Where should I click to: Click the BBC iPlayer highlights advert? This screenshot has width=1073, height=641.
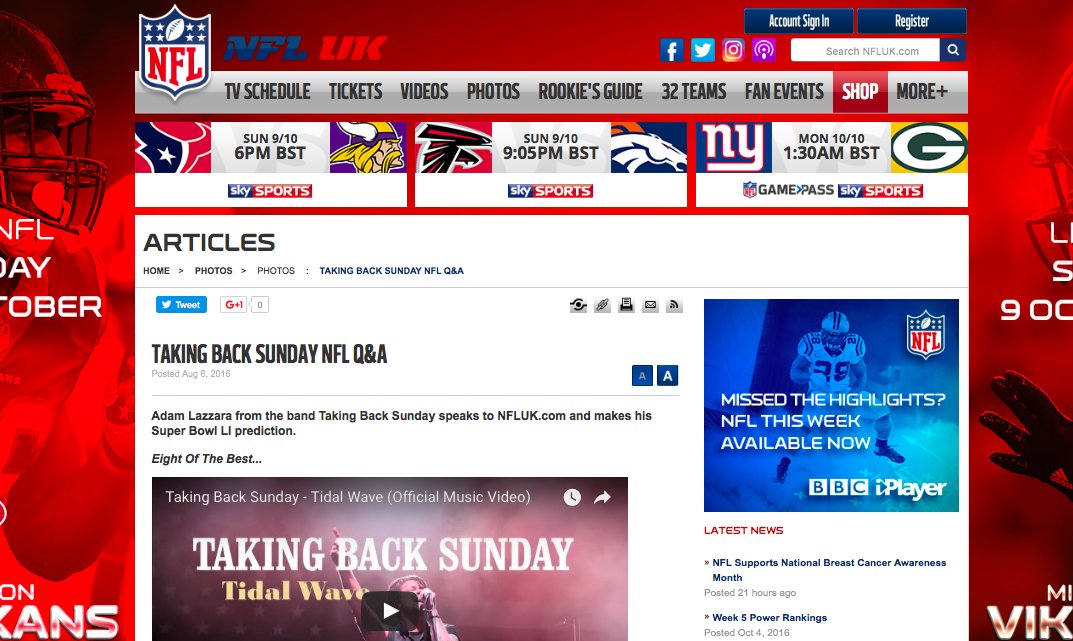(831, 405)
